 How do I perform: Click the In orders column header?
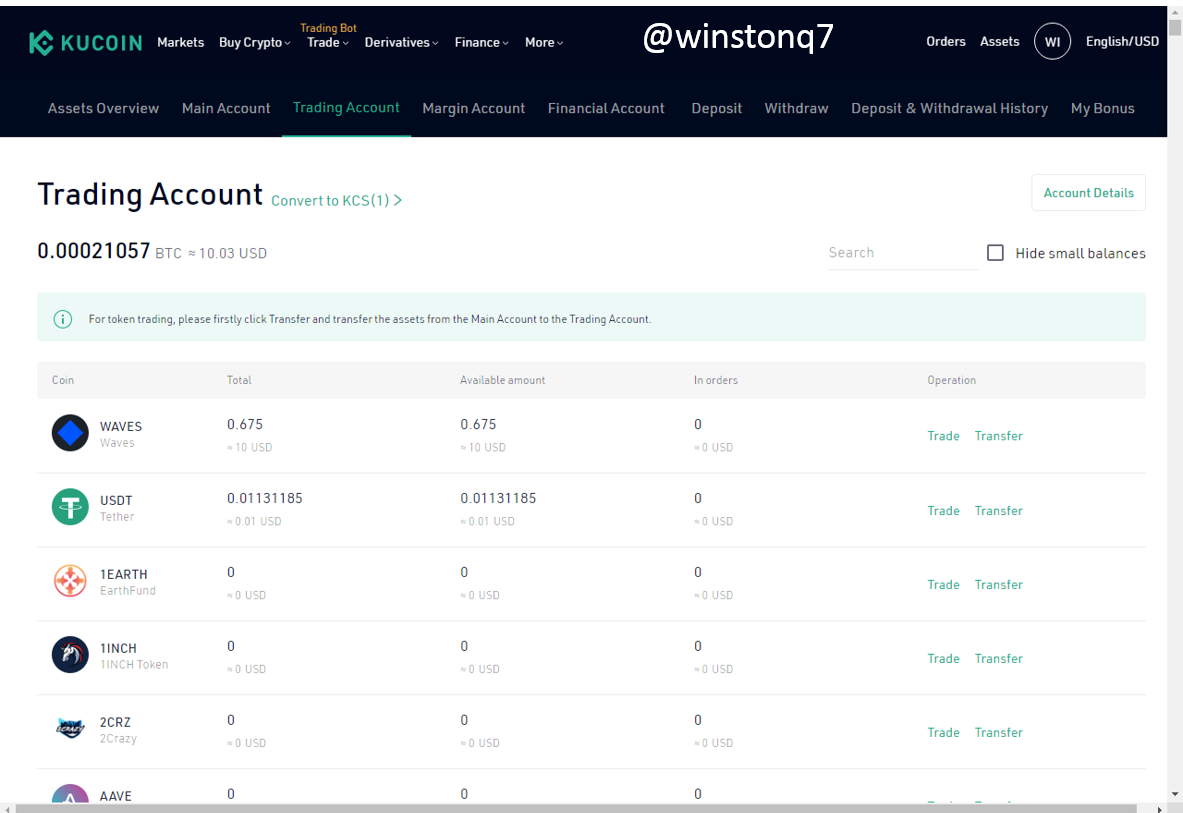[x=716, y=380]
